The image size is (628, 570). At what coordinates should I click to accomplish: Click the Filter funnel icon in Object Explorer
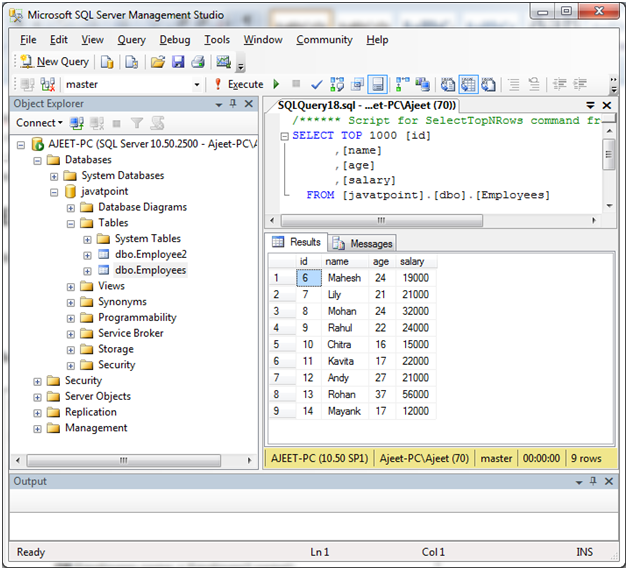137,123
